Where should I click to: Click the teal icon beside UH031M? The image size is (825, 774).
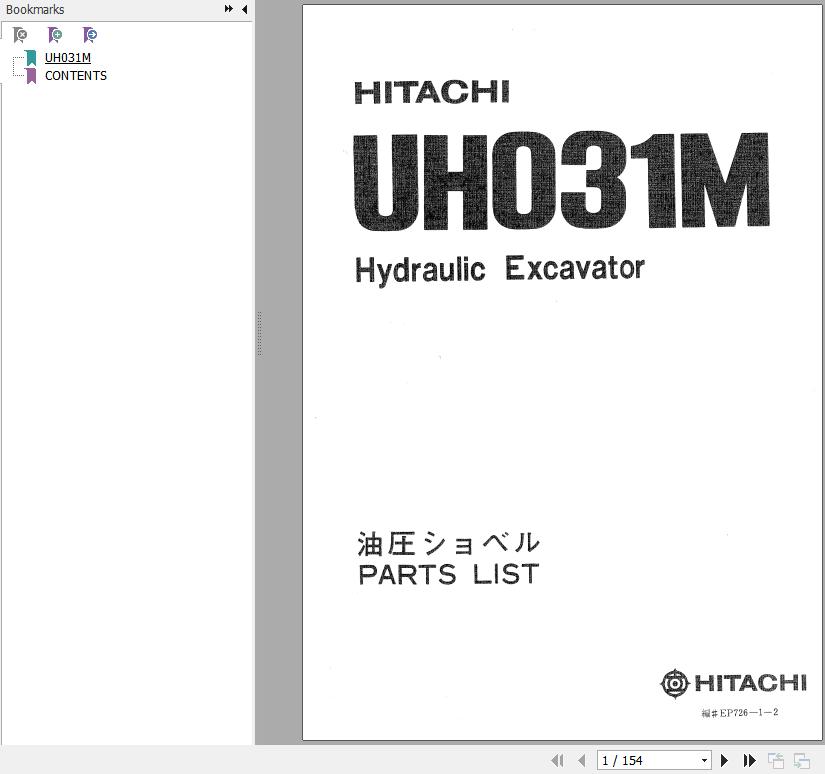(31, 58)
